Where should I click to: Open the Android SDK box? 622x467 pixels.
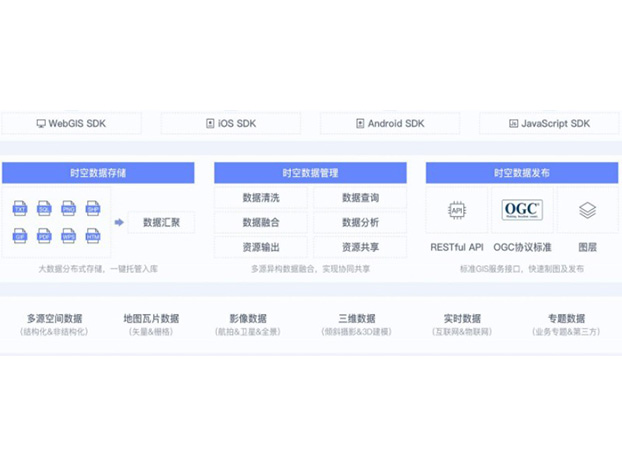point(390,124)
